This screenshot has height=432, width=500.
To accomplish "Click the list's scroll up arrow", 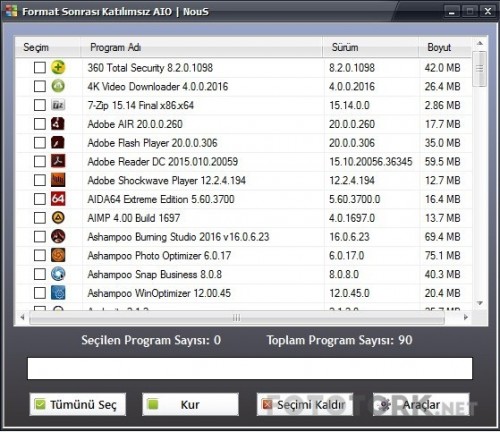I will 480,43.
